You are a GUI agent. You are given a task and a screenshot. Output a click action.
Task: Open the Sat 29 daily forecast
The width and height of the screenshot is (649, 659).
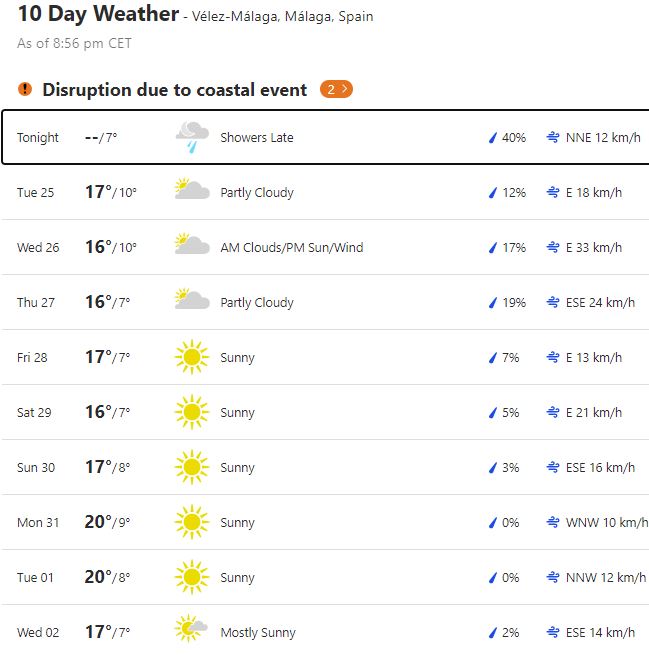coord(324,412)
